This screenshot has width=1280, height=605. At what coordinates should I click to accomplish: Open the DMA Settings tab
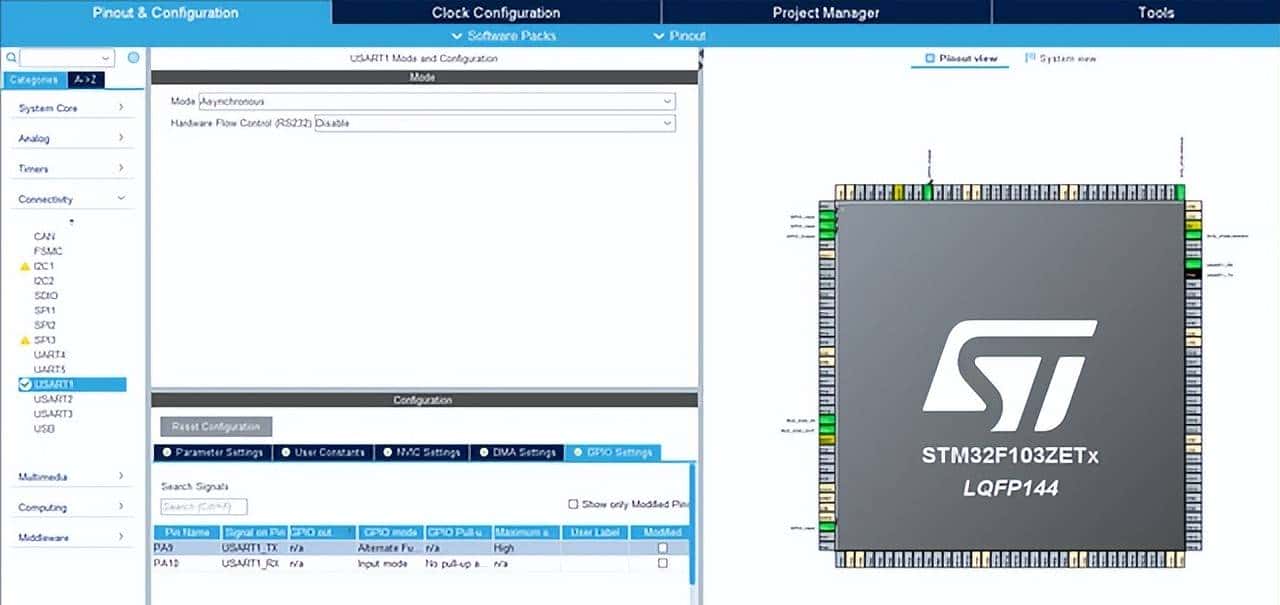click(x=517, y=452)
